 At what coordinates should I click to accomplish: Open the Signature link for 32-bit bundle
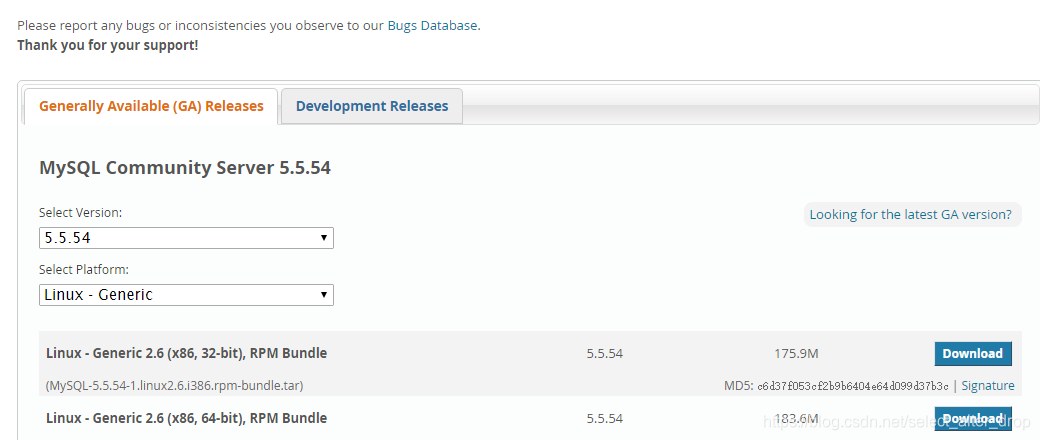coord(988,386)
